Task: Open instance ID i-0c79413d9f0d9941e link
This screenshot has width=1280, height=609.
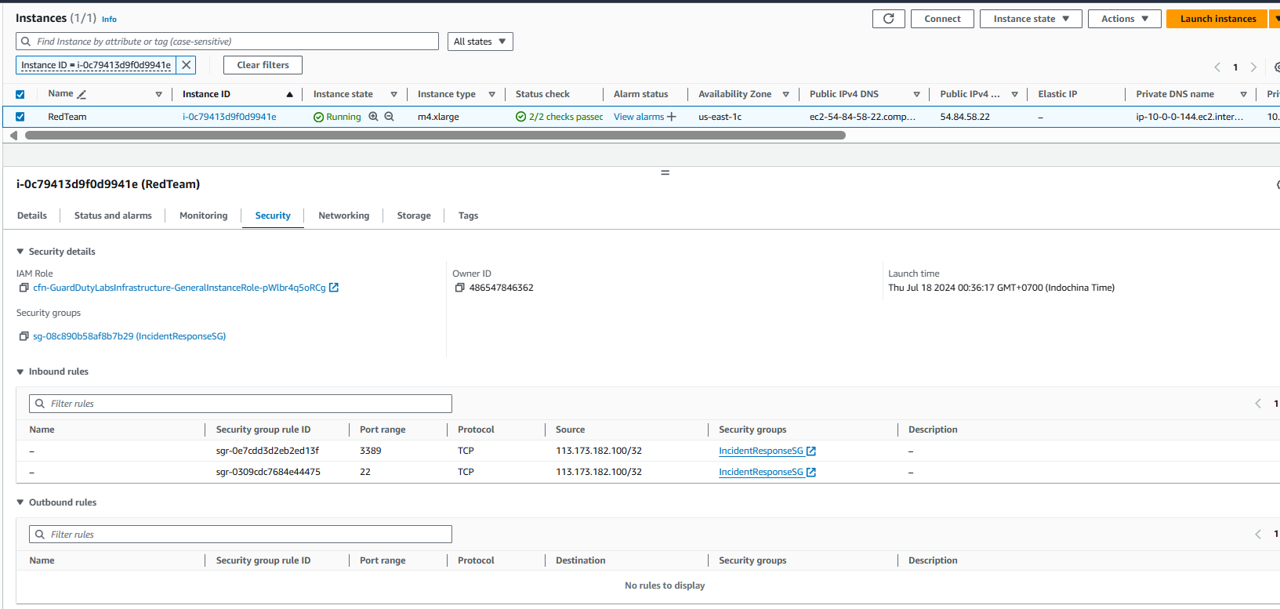Action: (229, 117)
